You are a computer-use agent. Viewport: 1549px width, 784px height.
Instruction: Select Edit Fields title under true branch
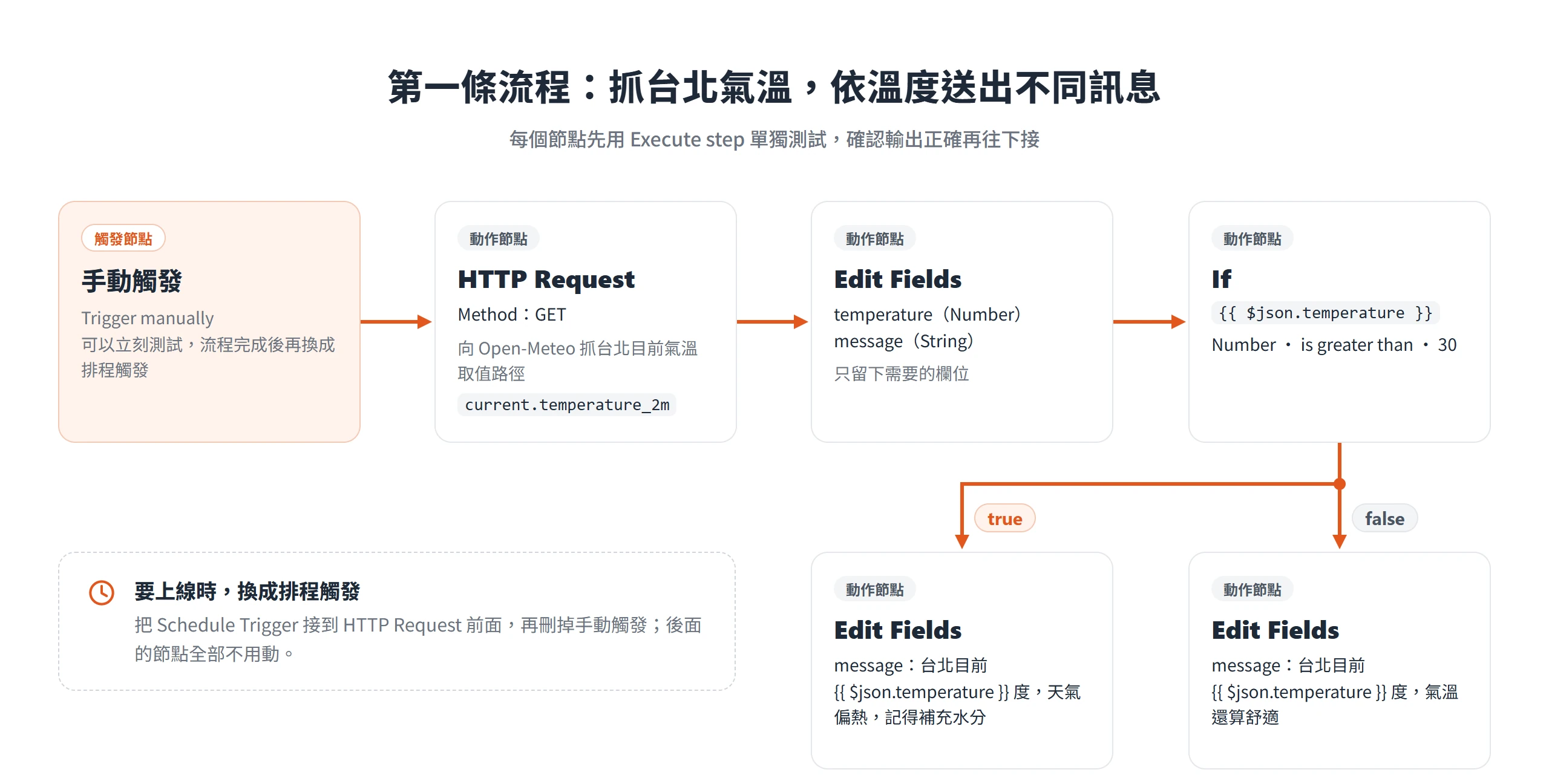click(898, 630)
